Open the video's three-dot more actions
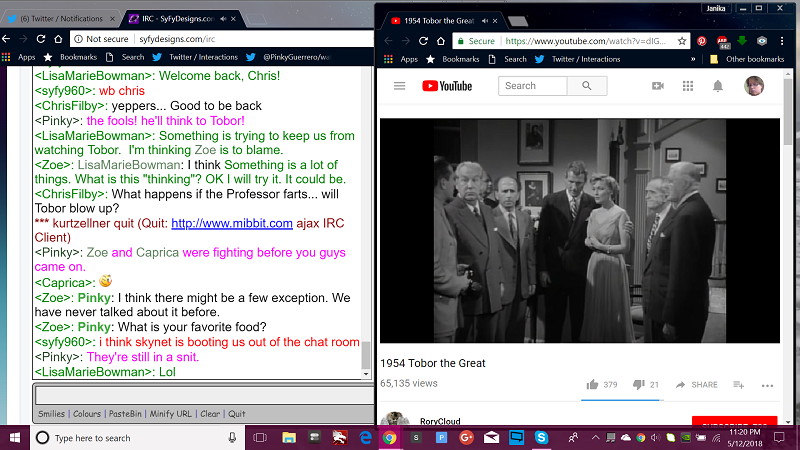The height and width of the screenshot is (450, 800). pyautogui.click(x=767, y=386)
